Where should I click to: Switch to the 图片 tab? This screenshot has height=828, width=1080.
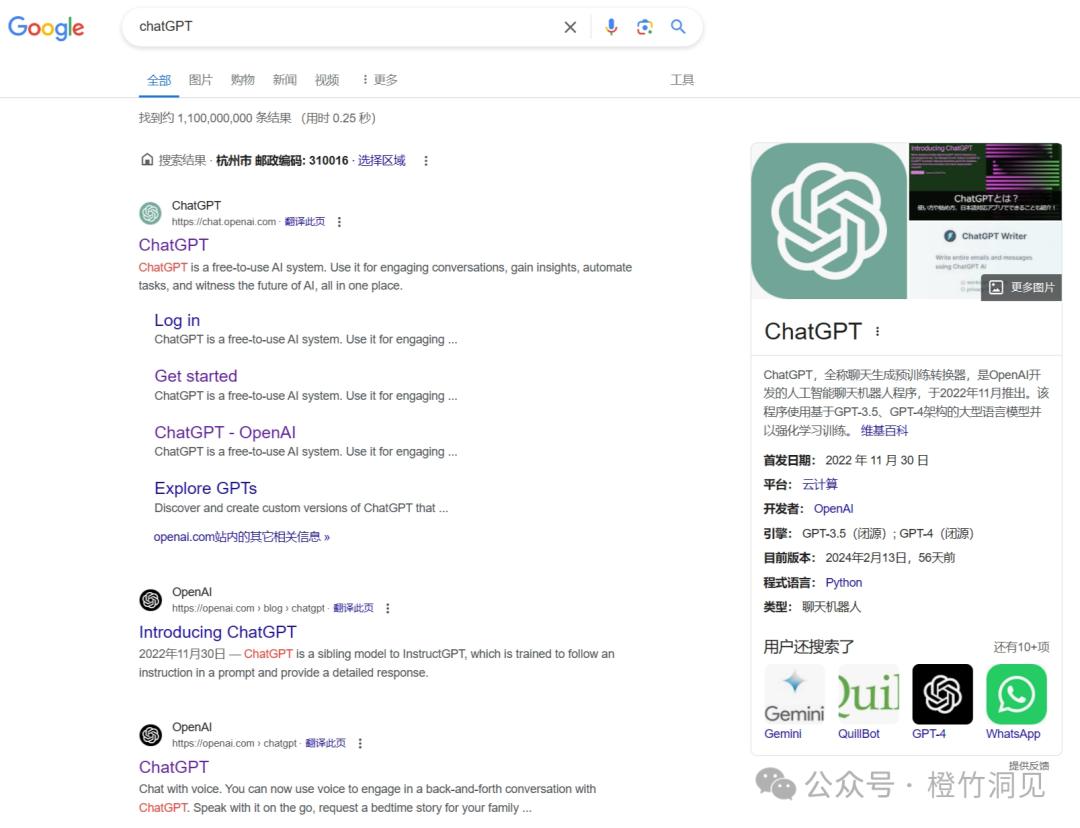click(200, 80)
